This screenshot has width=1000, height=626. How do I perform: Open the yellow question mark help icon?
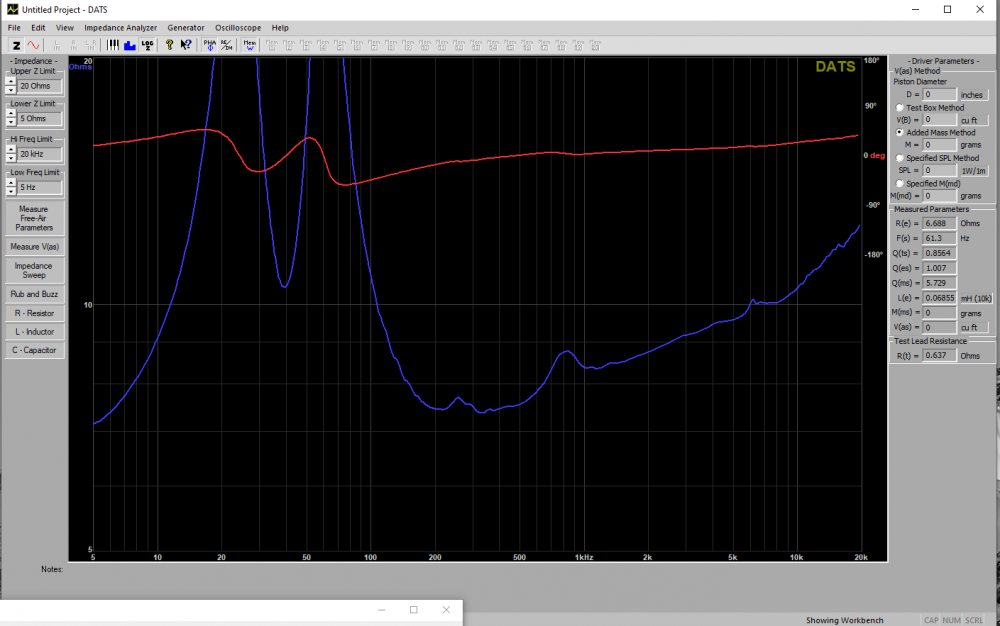pos(169,45)
